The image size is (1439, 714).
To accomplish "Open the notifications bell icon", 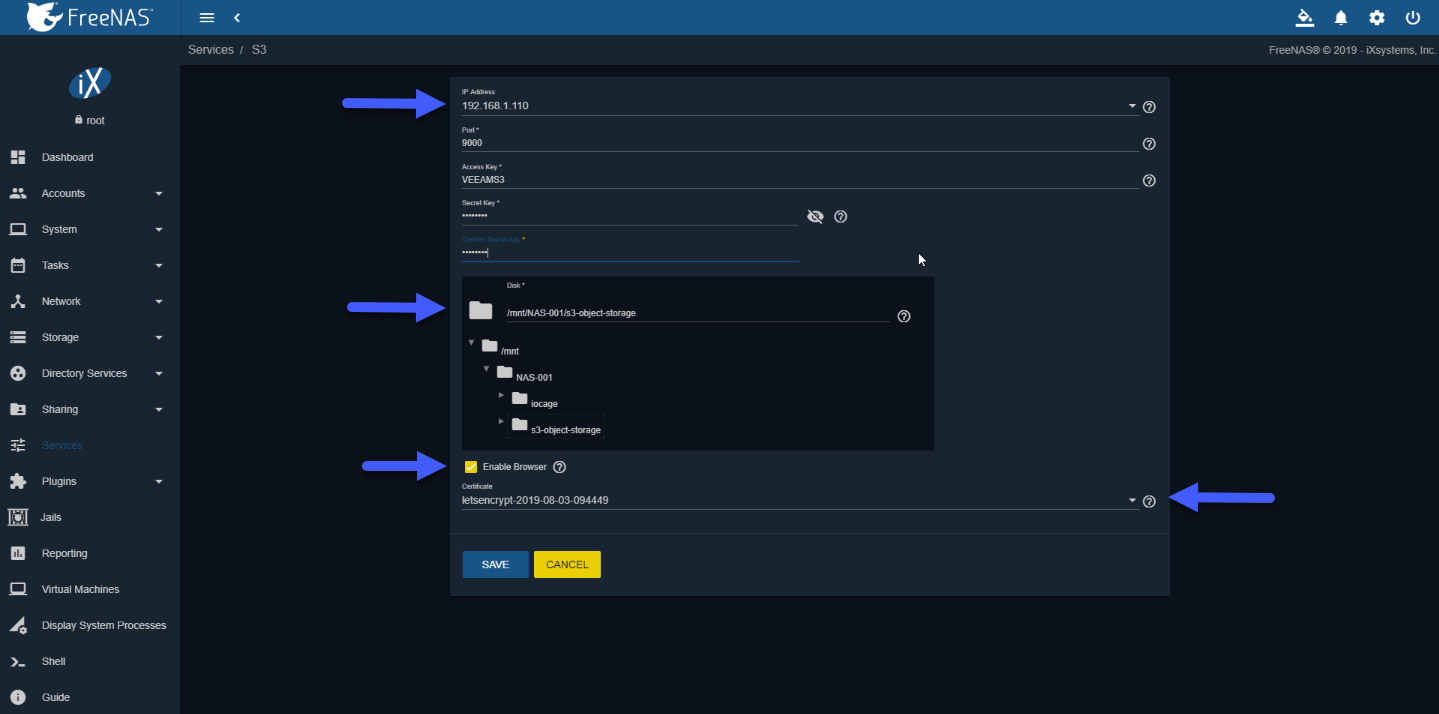I will click(1341, 17).
